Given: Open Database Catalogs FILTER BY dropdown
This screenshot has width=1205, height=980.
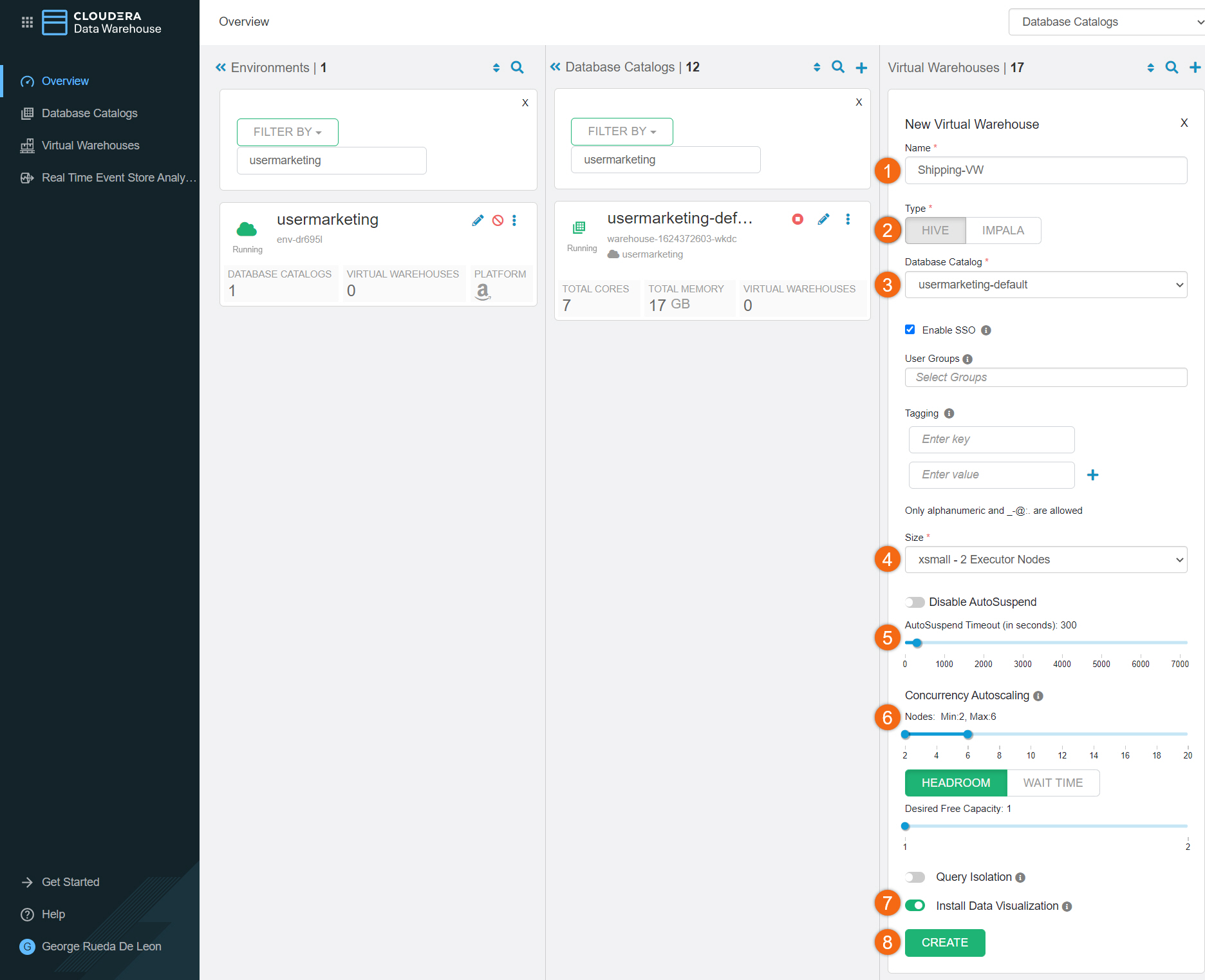Looking at the screenshot, I should coord(622,131).
